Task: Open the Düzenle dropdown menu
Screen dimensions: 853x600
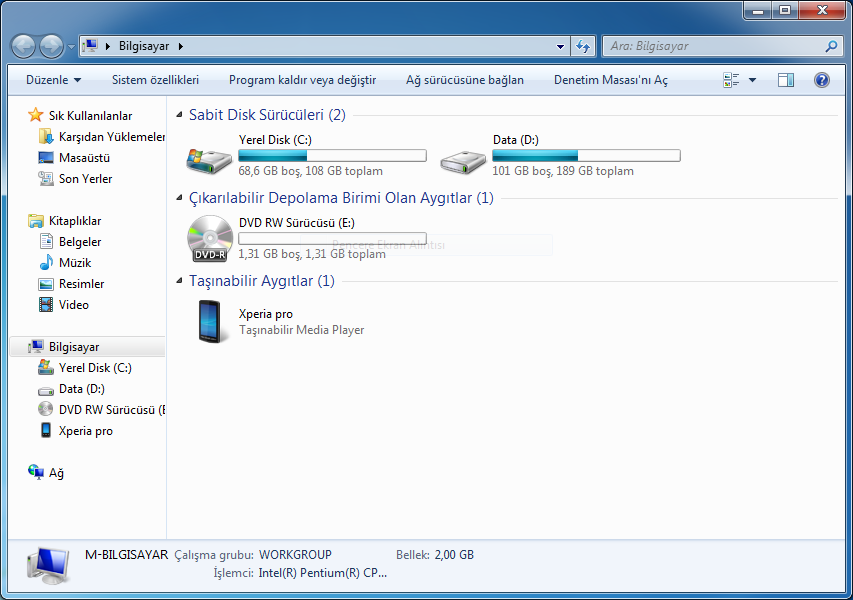Action: pyautogui.click(x=53, y=80)
